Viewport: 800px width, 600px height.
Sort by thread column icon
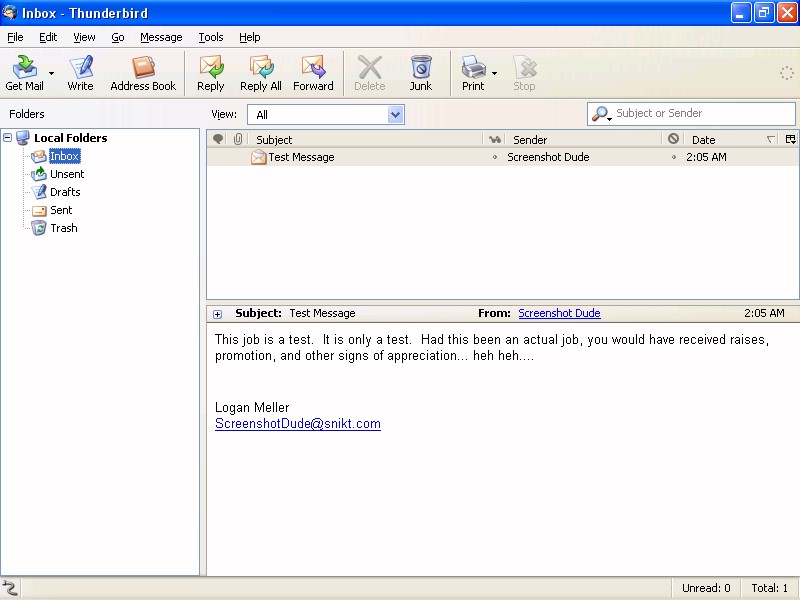tap(218, 139)
